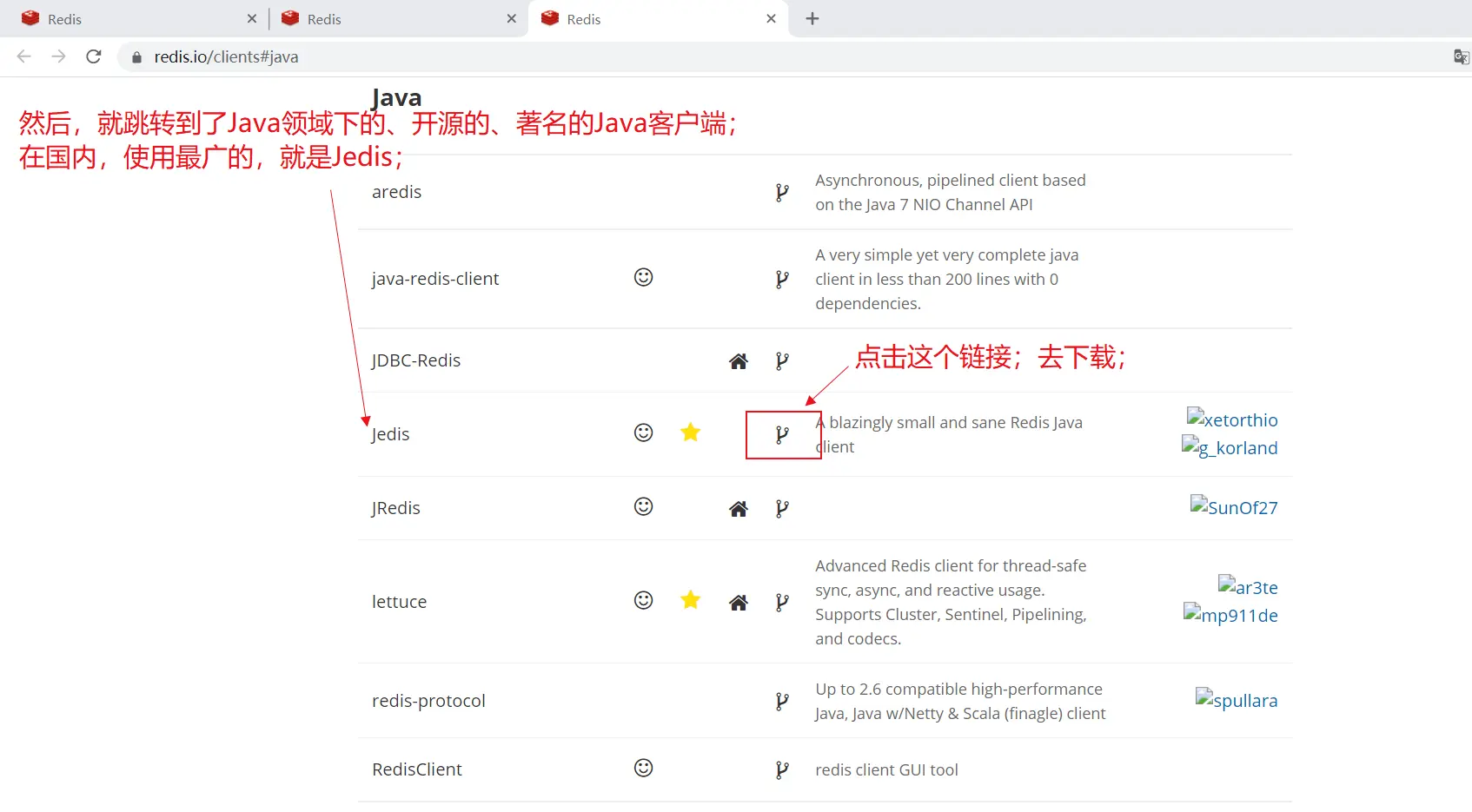The height and width of the screenshot is (812, 1472).
Task: Open the redis-protocol repository fork icon
Action: [782, 701]
